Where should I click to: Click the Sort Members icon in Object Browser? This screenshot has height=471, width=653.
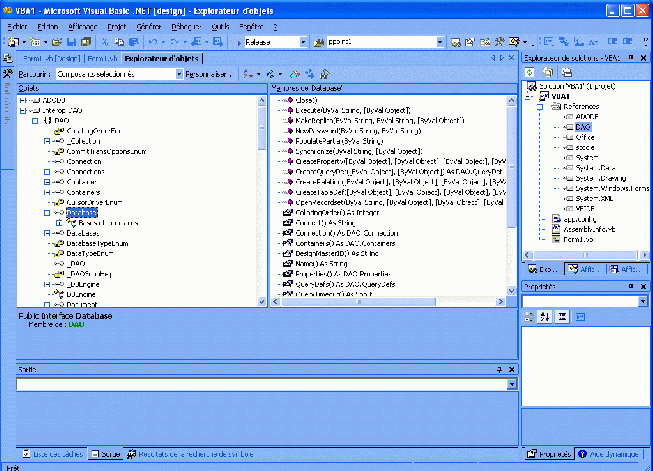tap(271, 74)
